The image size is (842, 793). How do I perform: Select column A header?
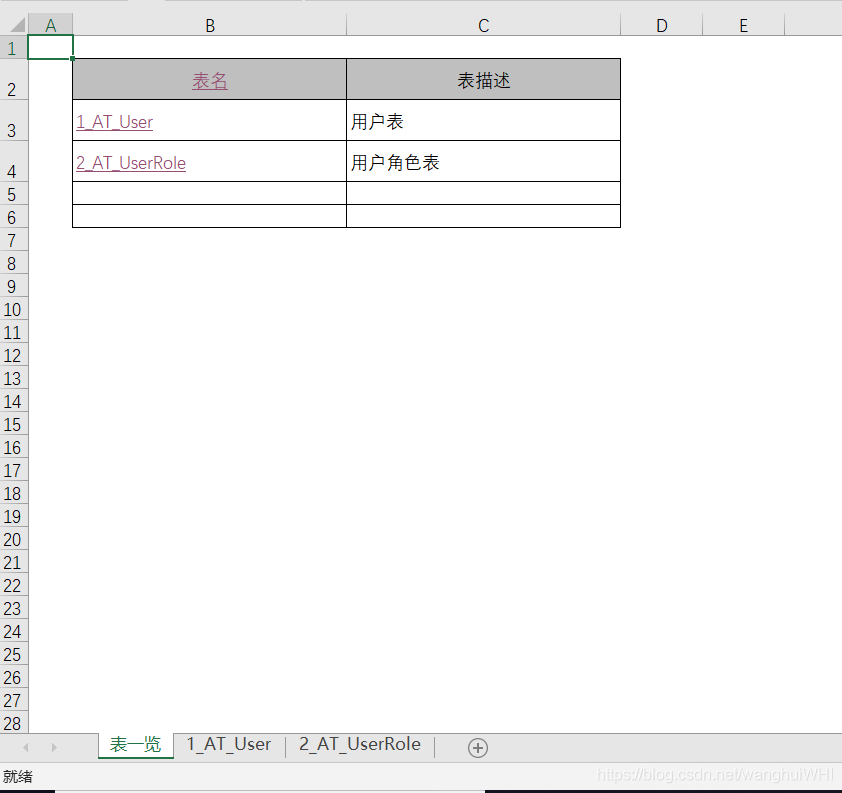(x=50, y=25)
